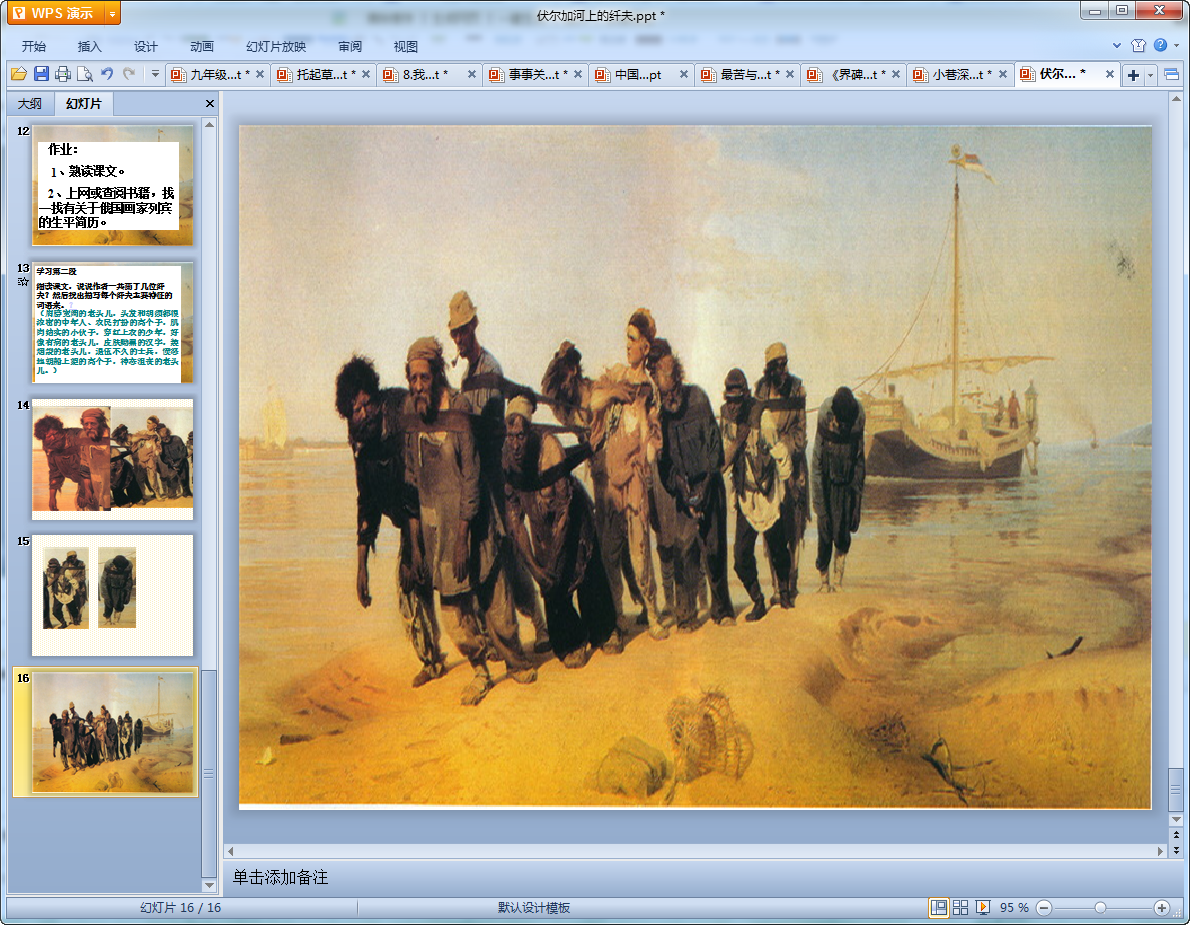Close the 事事关...t document tab
This screenshot has width=1190, height=925.
click(578, 74)
